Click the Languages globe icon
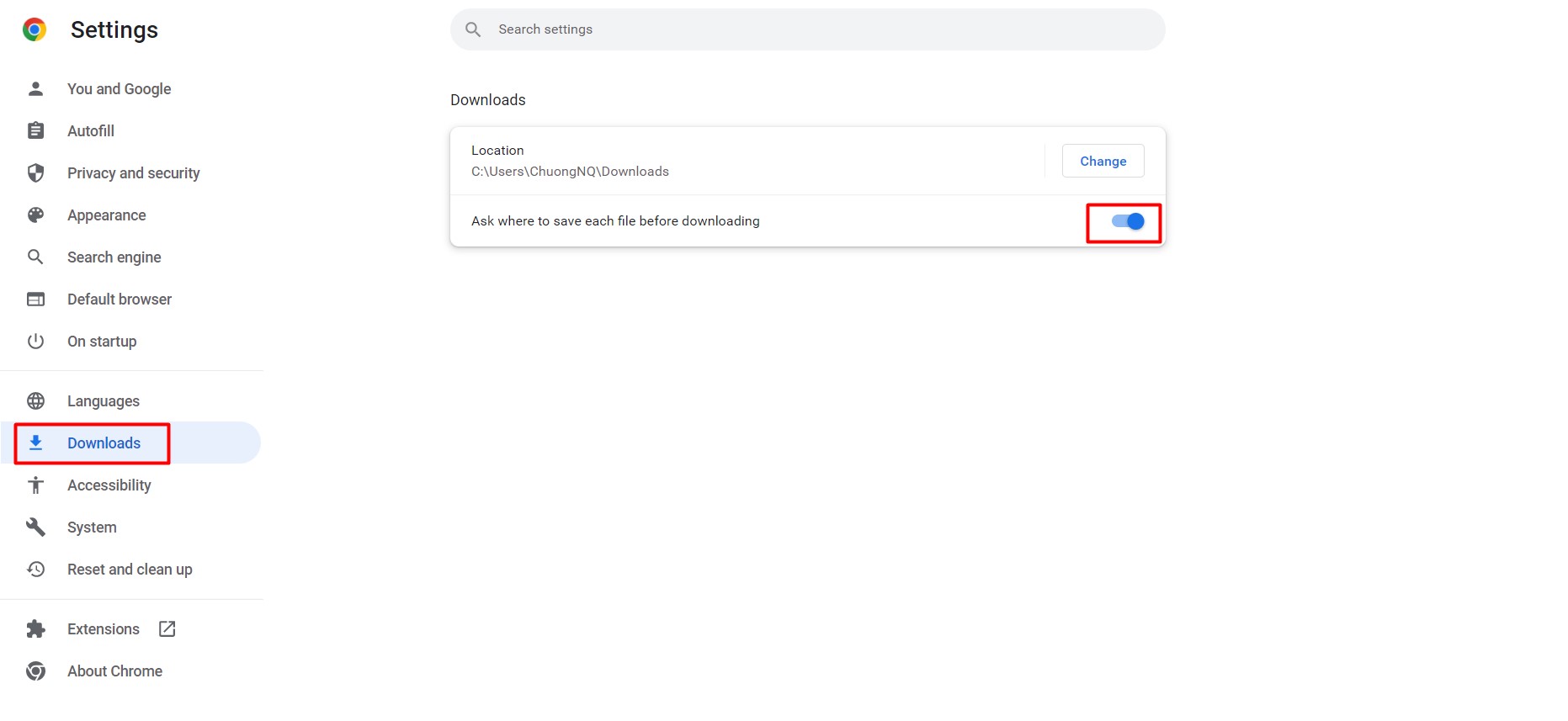Viewport: 1568px width, 721px height. click(x=35, y=400)
